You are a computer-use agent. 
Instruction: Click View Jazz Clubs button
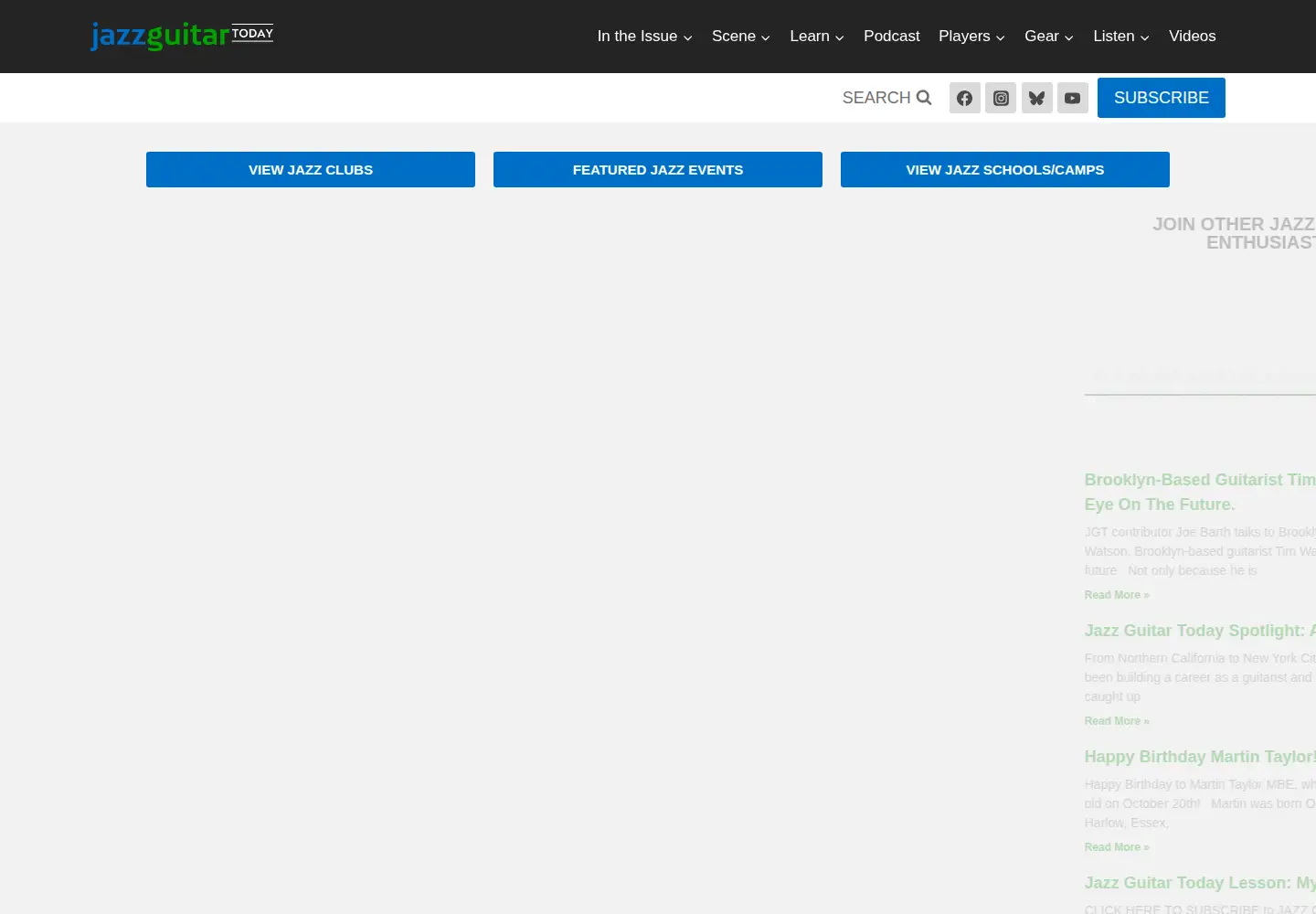(x=311, y=170)
